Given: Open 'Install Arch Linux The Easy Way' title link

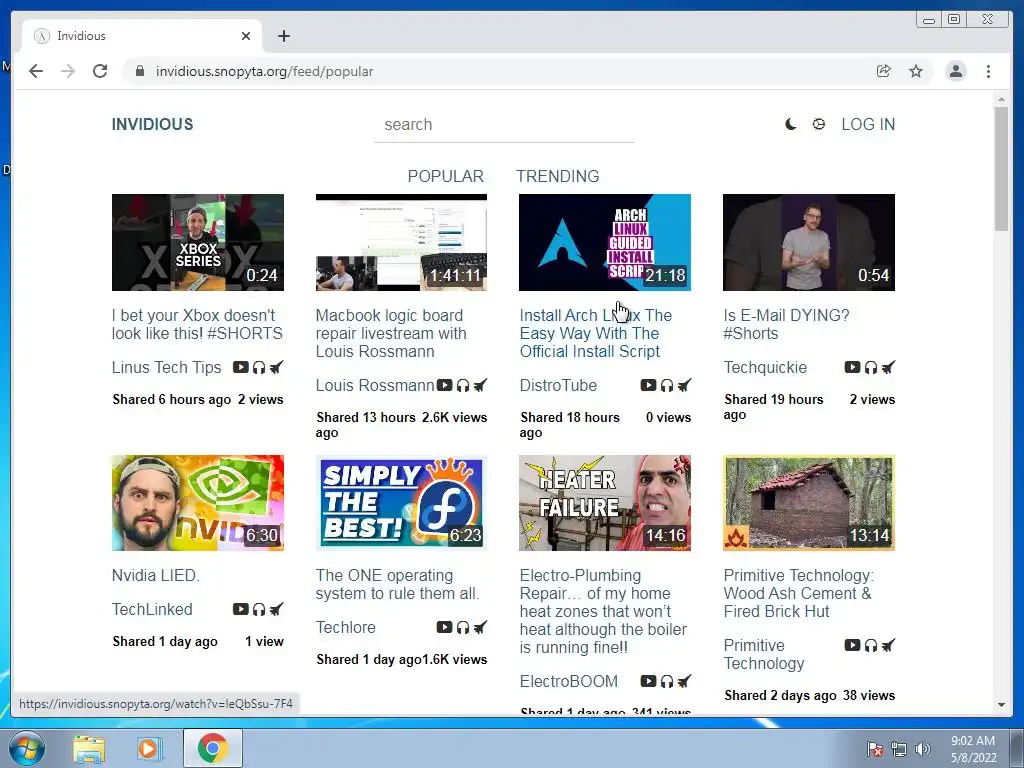Looking at the screenshot, I should (x=596, y=333).
